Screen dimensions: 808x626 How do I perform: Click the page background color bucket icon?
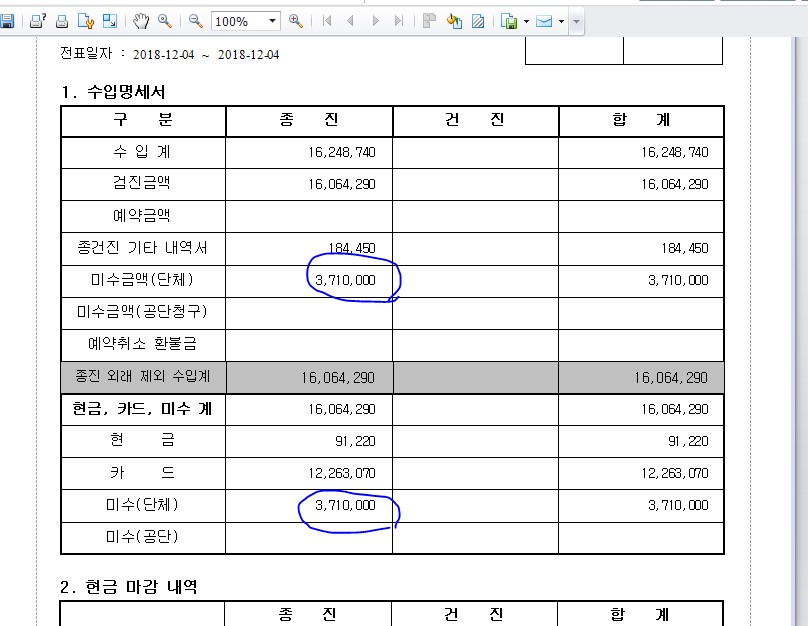454,21
